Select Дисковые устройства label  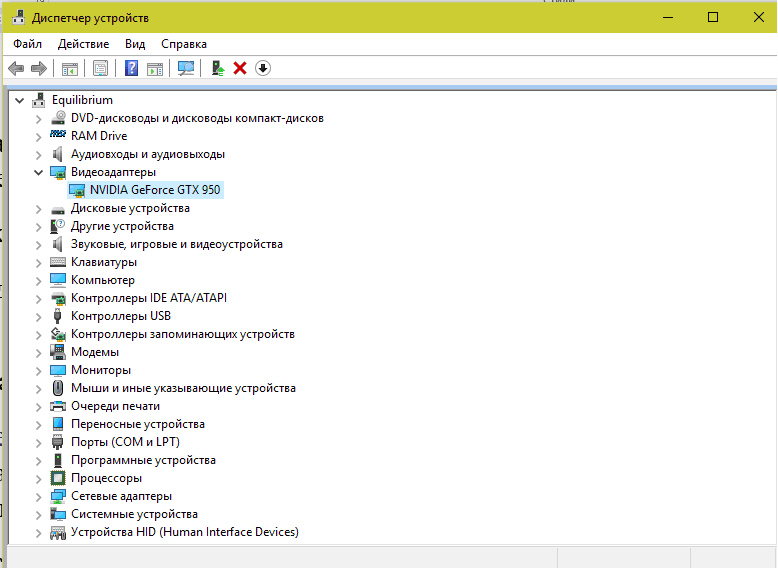(x=130, y=208)
